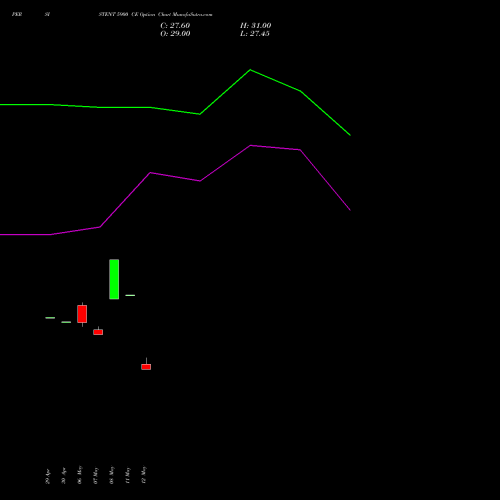The width and height of the screenshot is (500, 500).
Task: Click the '11 May' date label
Action: click(128, 476)
